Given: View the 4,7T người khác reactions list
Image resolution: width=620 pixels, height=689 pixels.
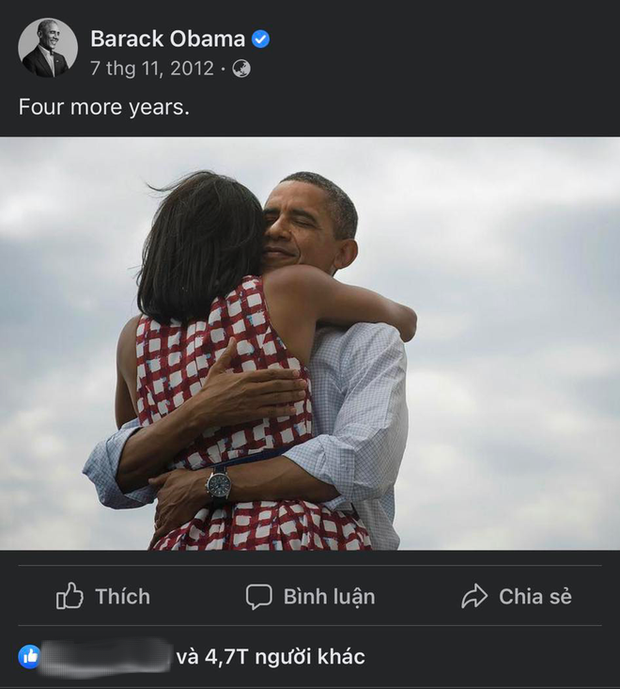Looking at the screenshot, I should click(x=270, y=657).
